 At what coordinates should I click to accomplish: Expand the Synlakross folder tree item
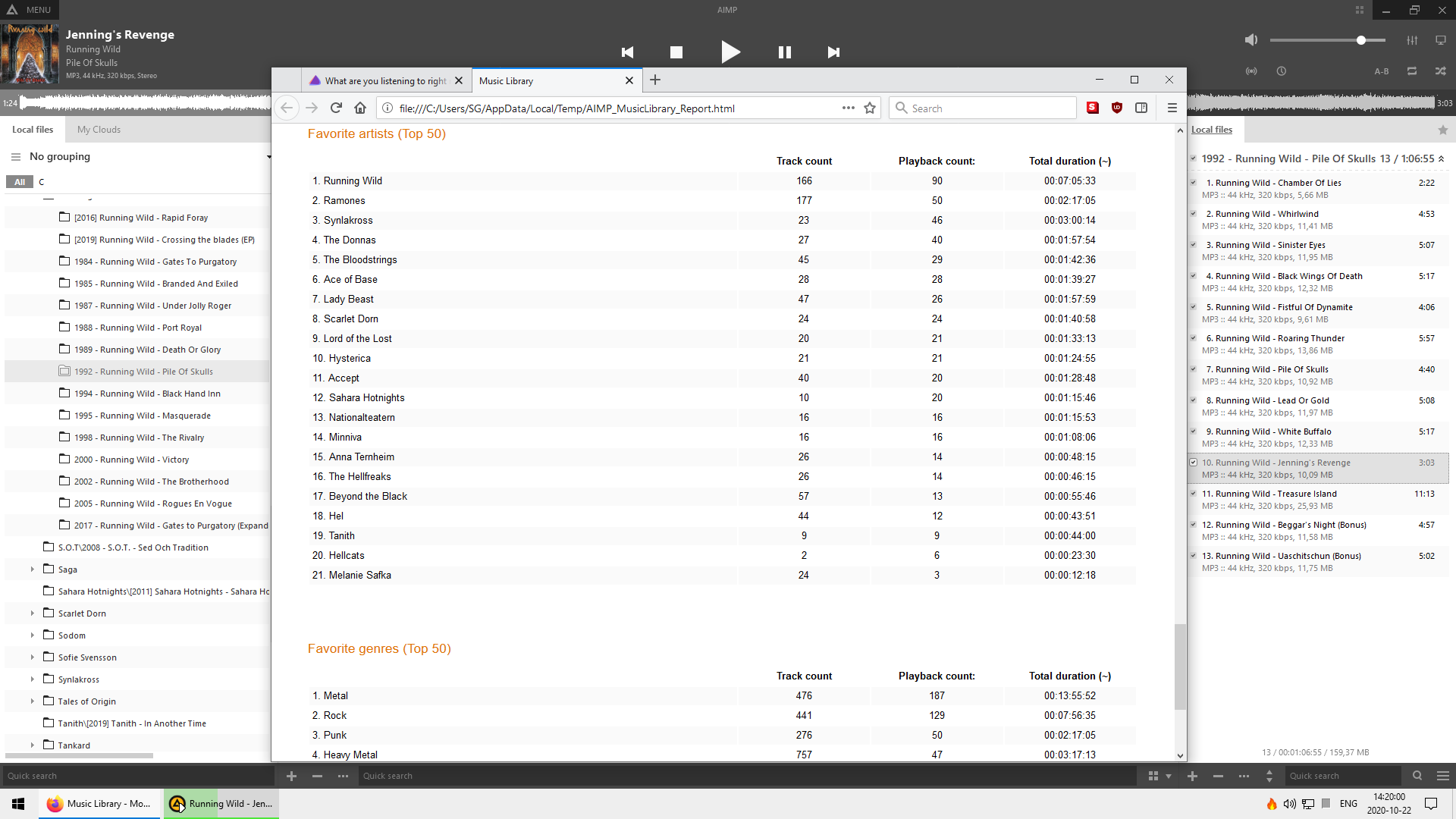coord(32,679)
